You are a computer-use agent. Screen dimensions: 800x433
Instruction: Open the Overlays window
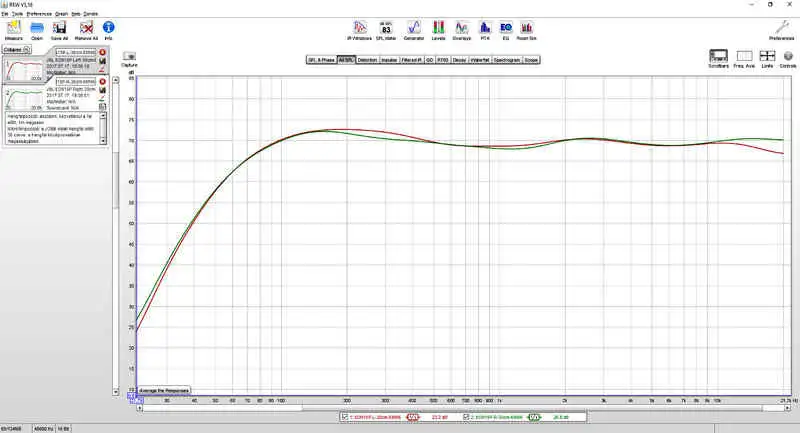point(462,29)
